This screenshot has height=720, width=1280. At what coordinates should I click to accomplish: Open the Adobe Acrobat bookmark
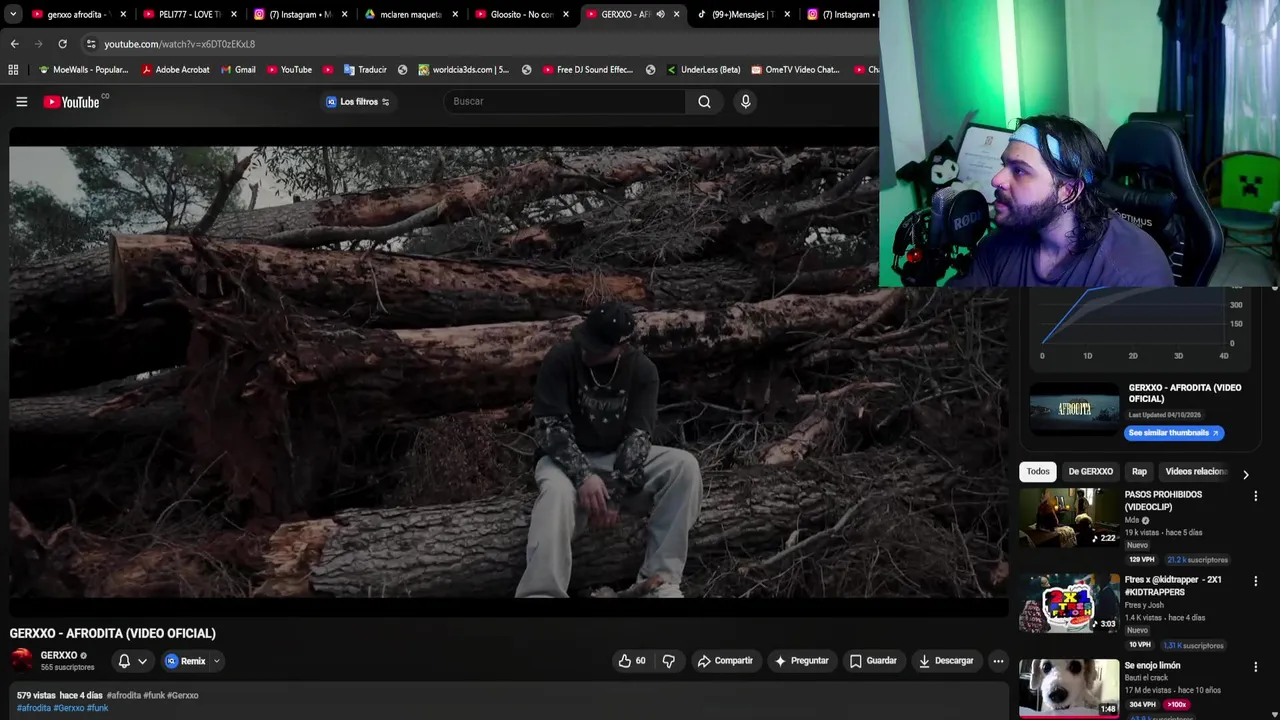click(175, 70)
